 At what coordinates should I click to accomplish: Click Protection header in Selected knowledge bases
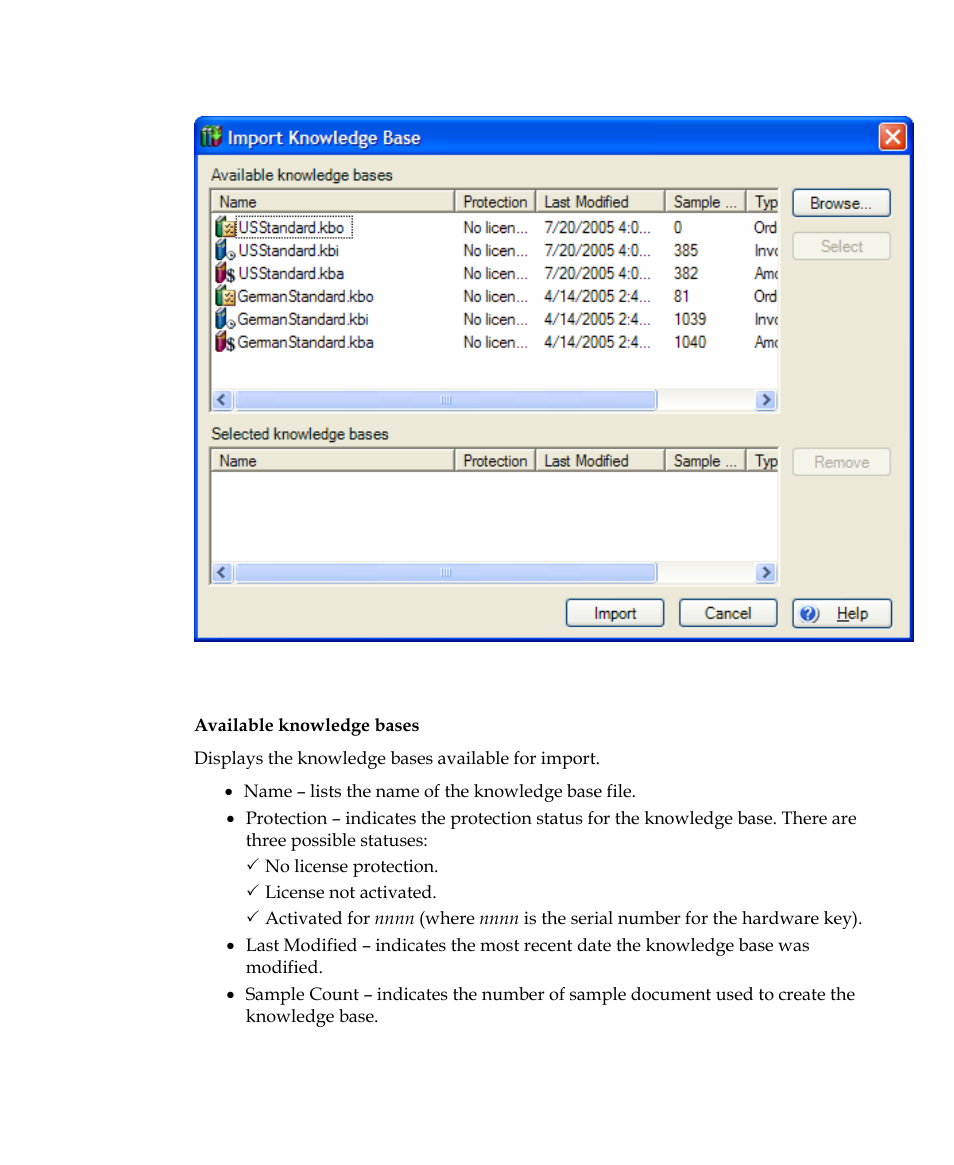[x=495, y=461]
